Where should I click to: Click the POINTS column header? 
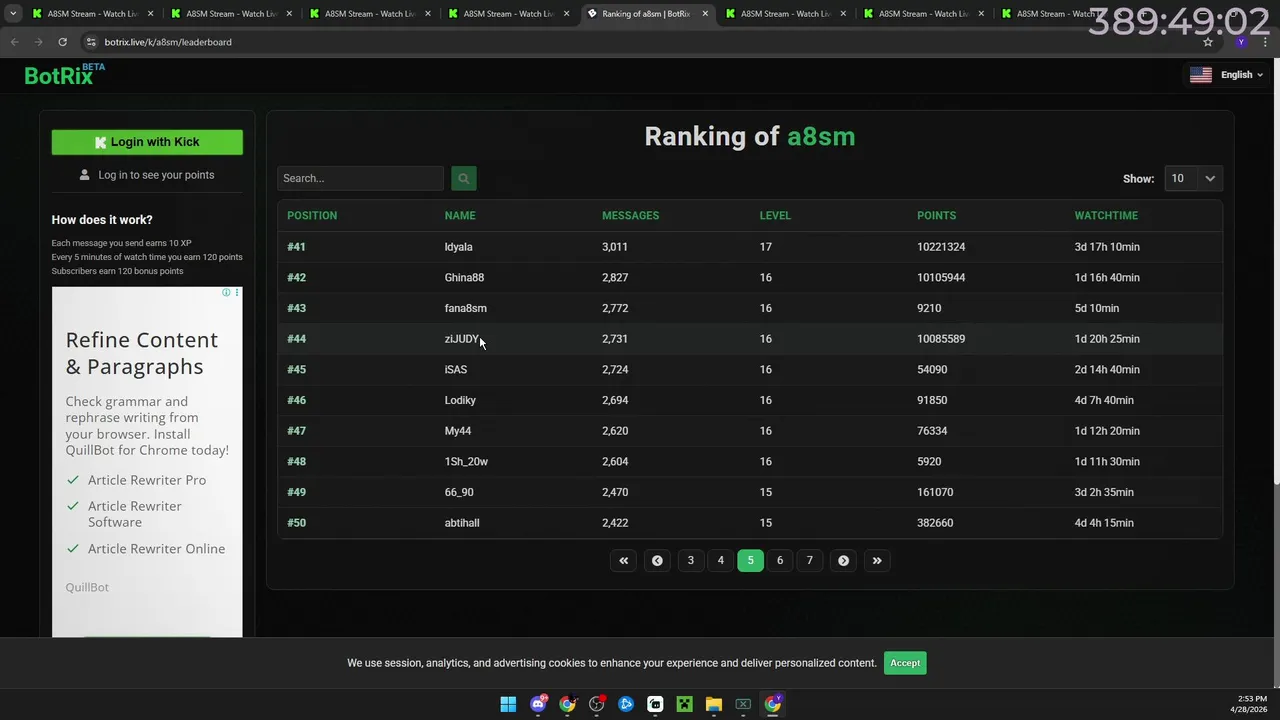937,215
